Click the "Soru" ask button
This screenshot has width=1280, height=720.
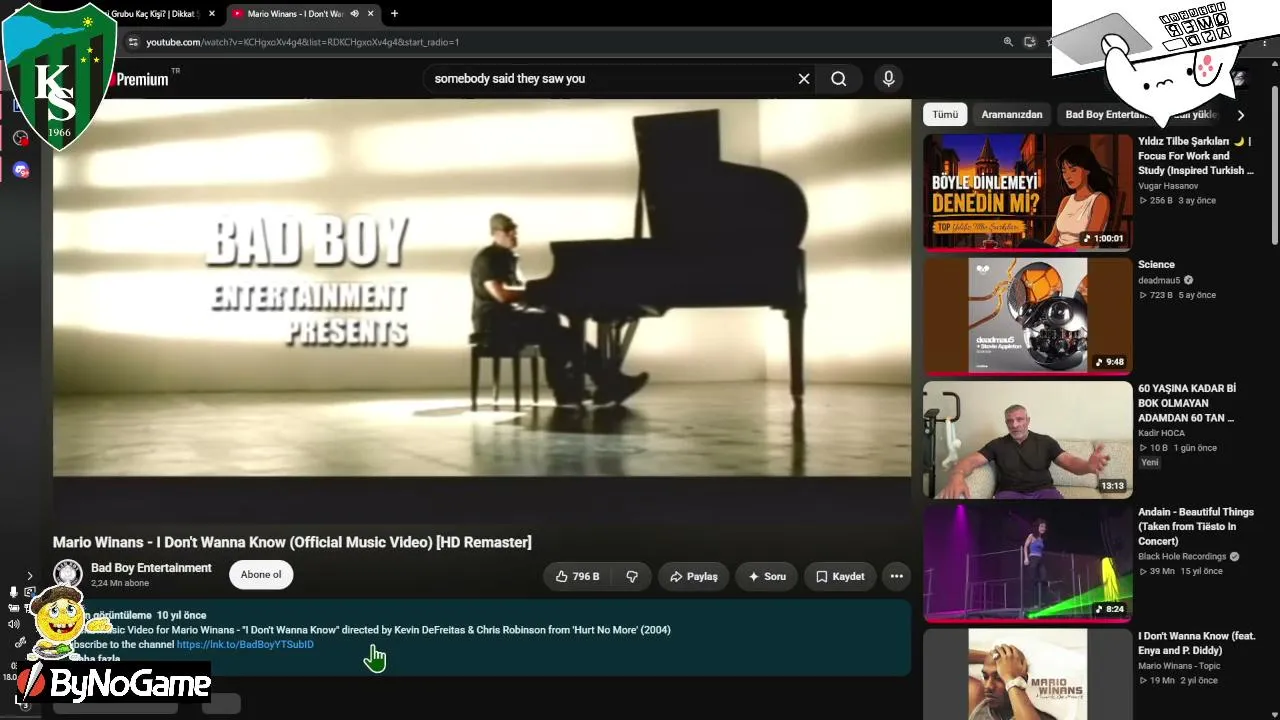(x=766, y=576)
